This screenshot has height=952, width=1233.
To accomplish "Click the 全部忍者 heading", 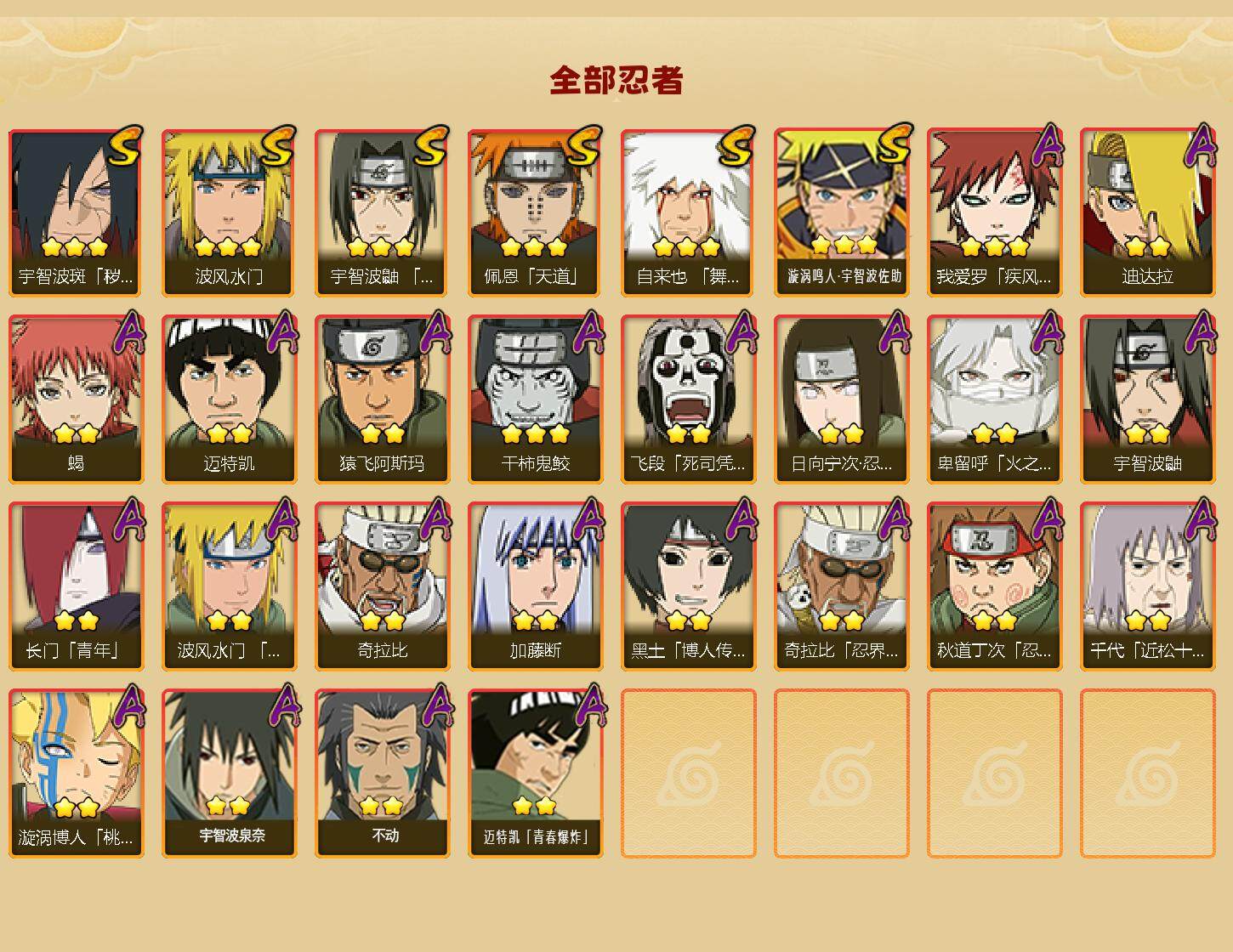I will [x=616, y=81].
